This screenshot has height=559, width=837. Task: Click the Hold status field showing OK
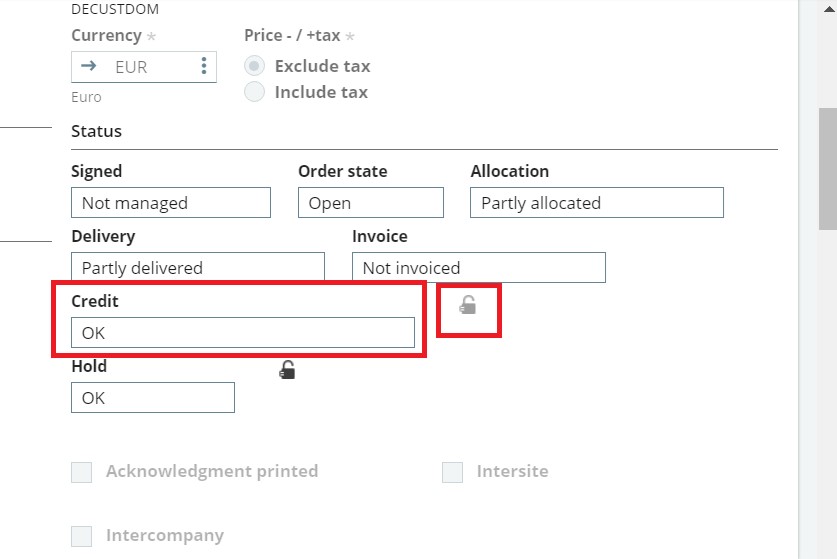click(153, 397)
